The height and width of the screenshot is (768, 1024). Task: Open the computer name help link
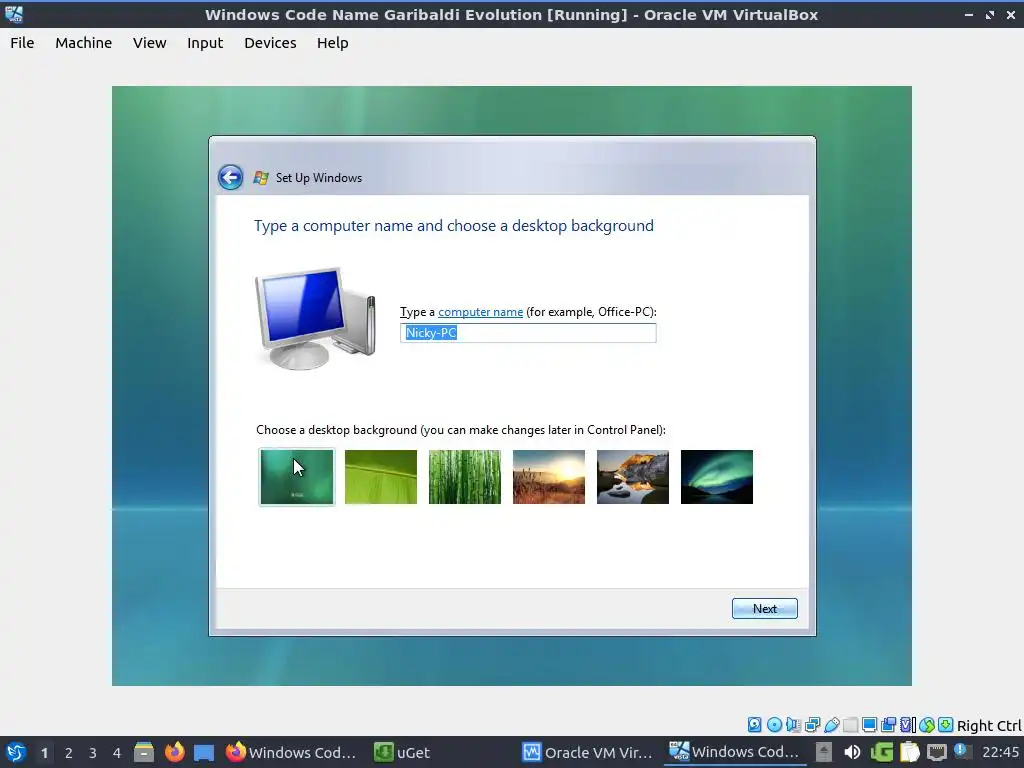[481, 312]
